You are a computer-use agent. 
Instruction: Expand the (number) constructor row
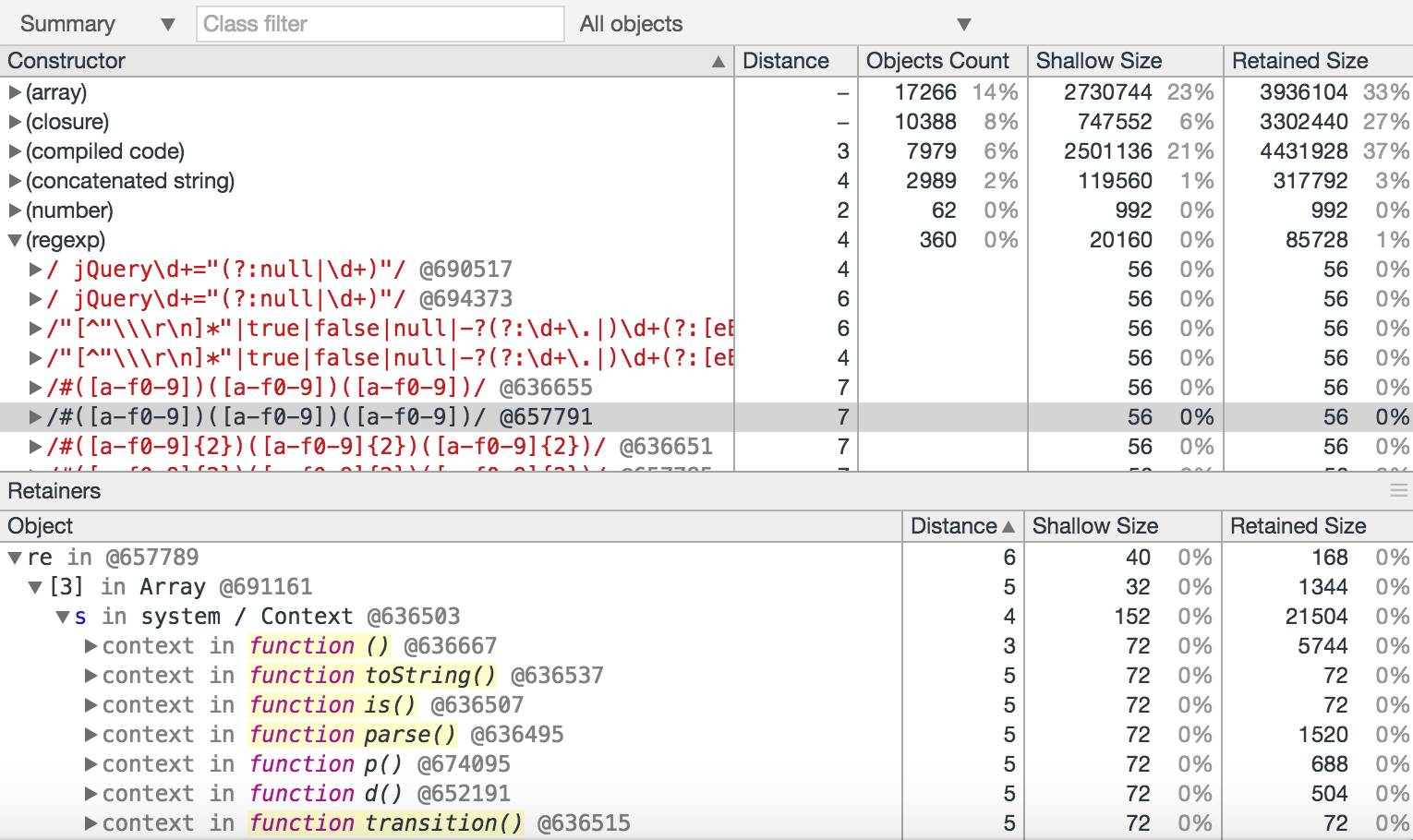click(x=15, y=210)
